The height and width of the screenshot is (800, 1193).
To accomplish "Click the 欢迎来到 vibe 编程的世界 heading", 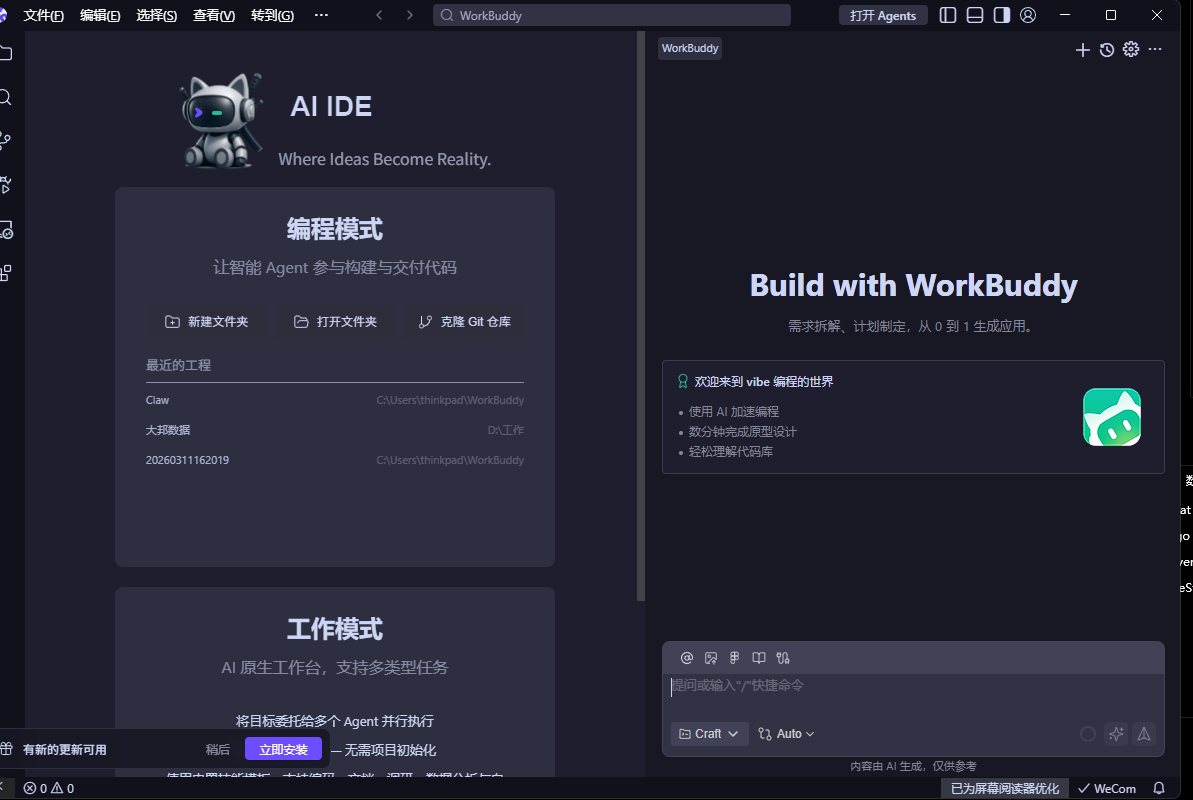I will click(763, 381).
